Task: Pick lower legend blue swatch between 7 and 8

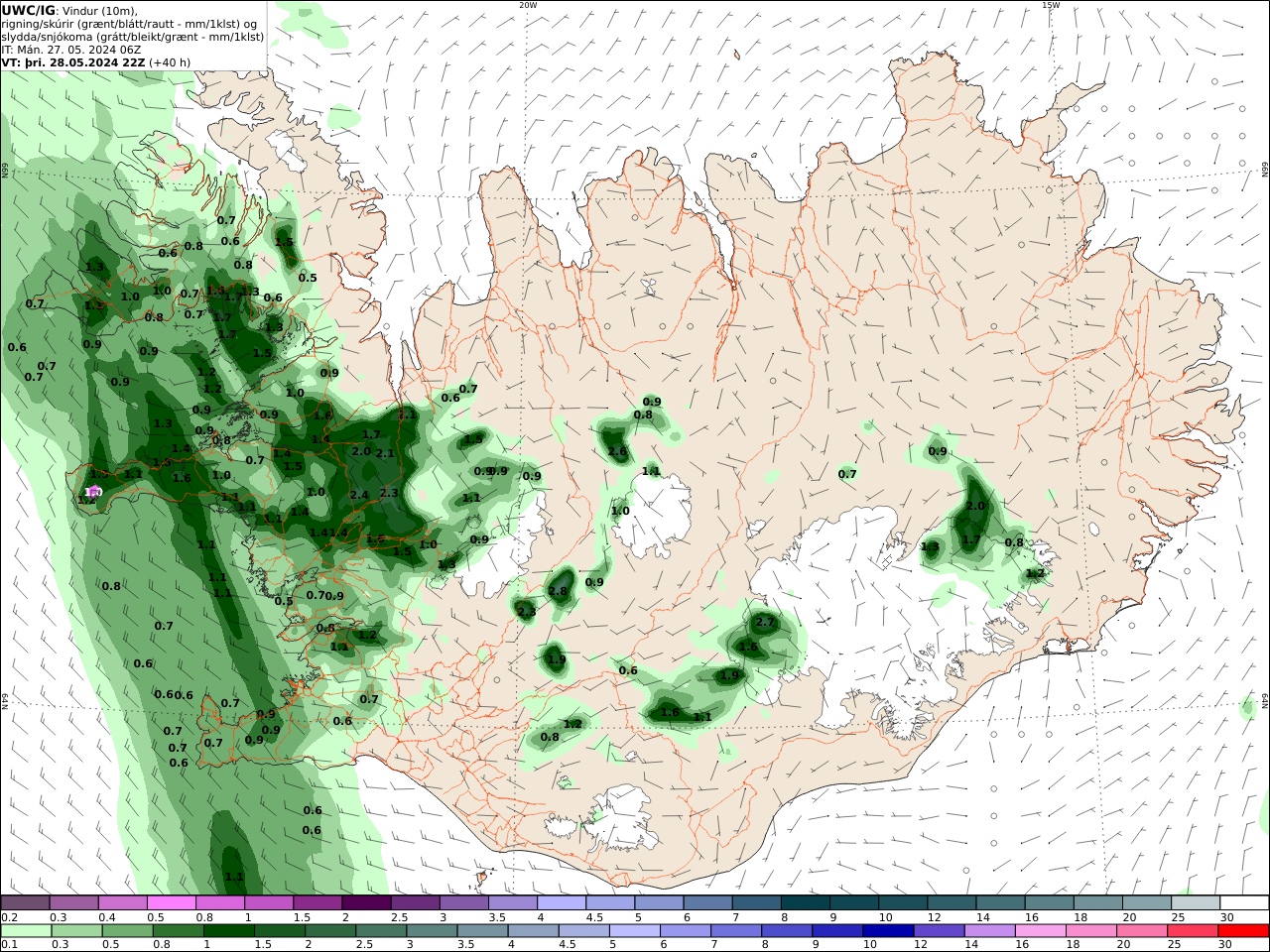Action: [736, 930]
